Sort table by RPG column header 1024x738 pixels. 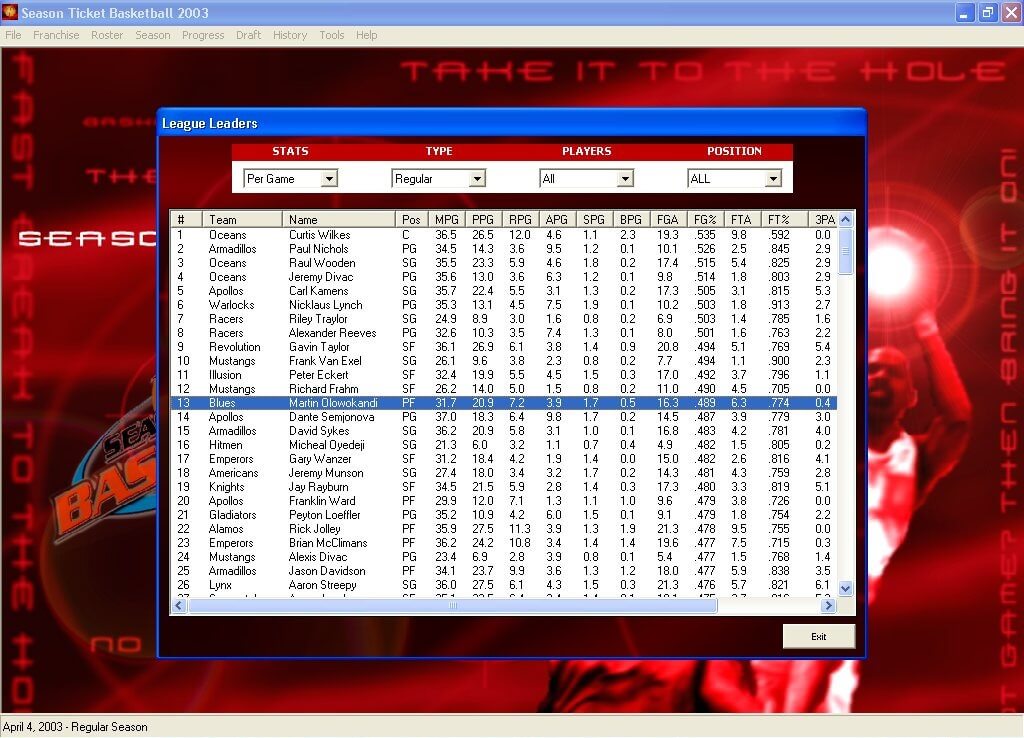coord(520,219)
